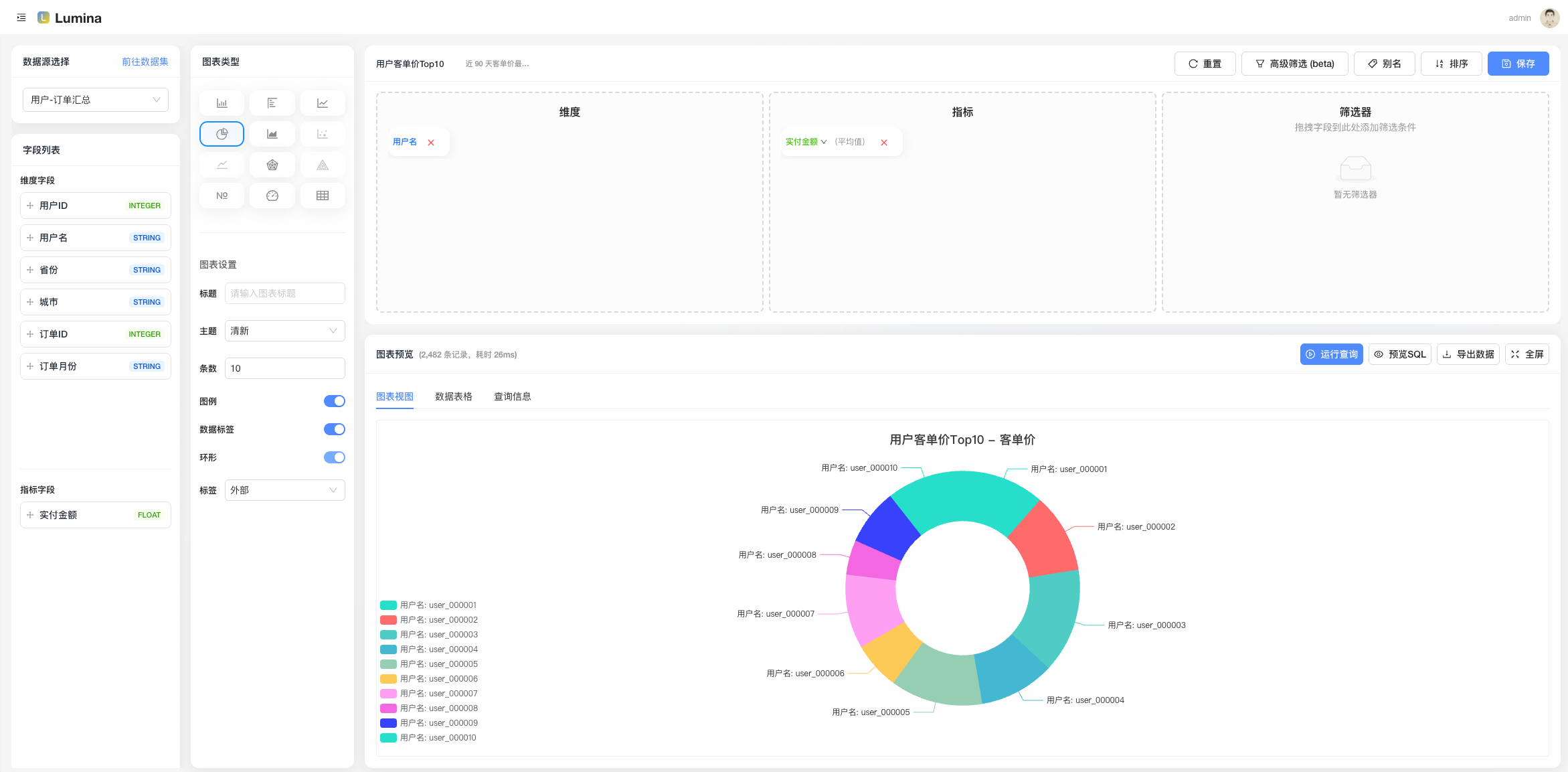Choose the line chart type icon
1568x772 pixels.
tap(323, 103)
